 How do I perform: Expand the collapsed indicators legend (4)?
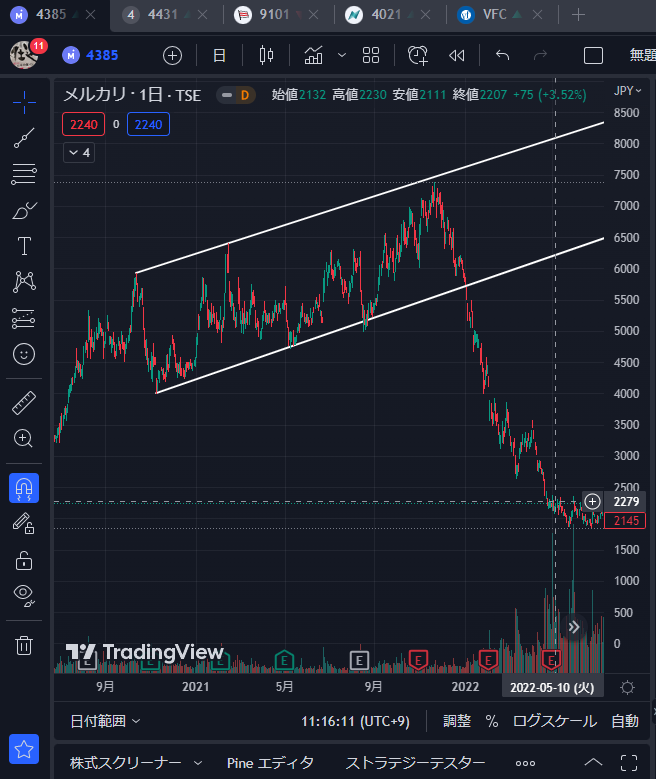[x=79, y=153]
